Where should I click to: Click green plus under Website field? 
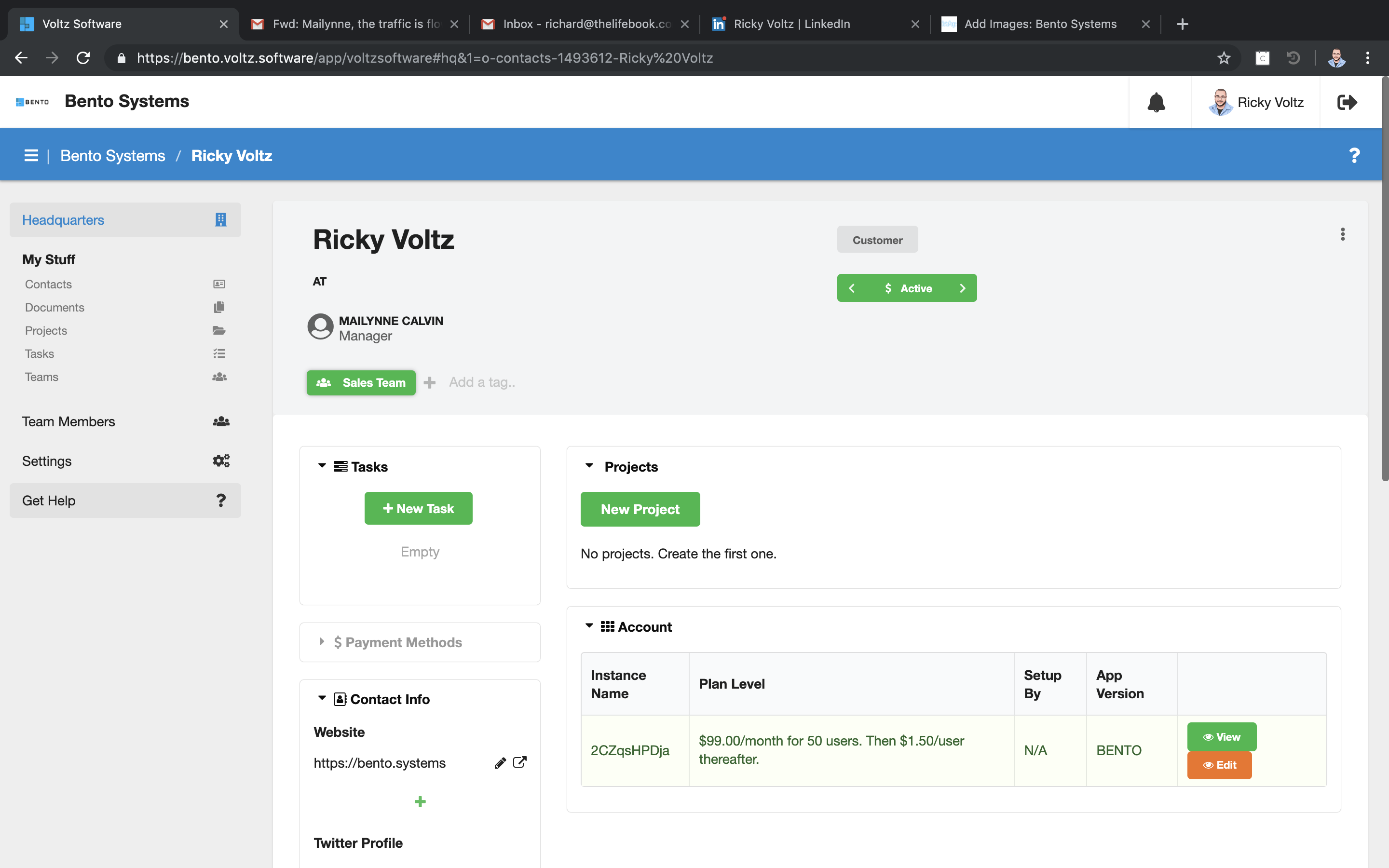(420, 801)
